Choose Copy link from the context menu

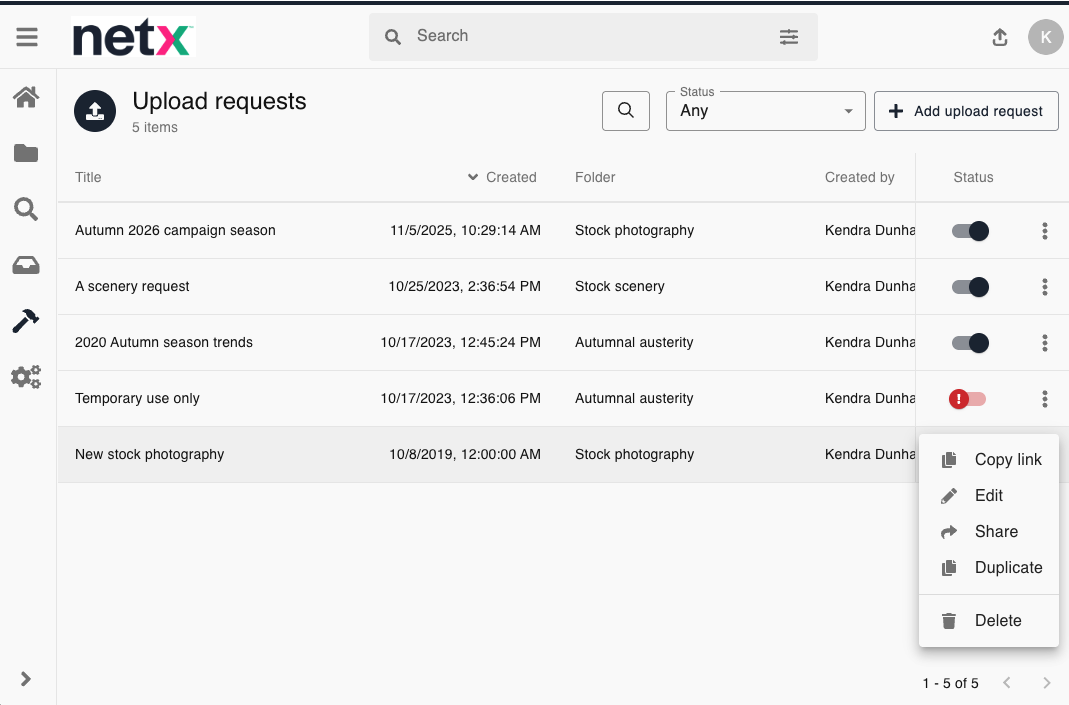tap(1007, 460)
